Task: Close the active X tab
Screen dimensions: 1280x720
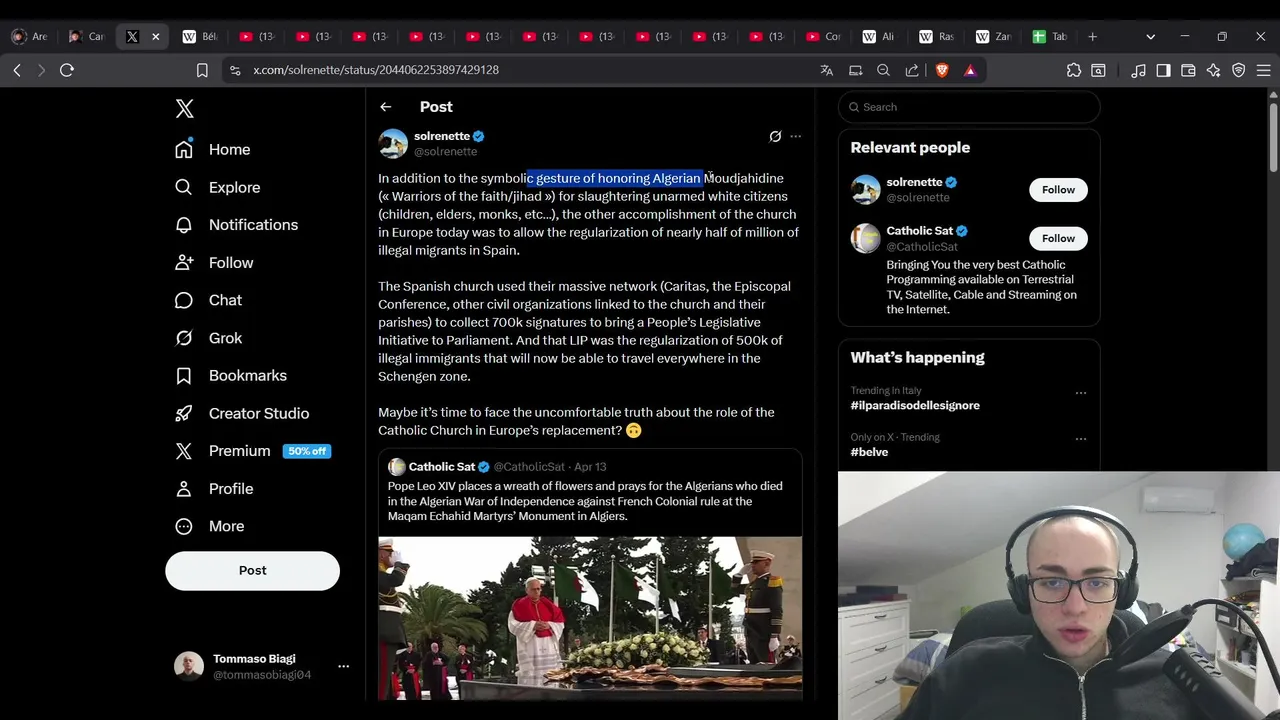Action: tap(155, 36)
